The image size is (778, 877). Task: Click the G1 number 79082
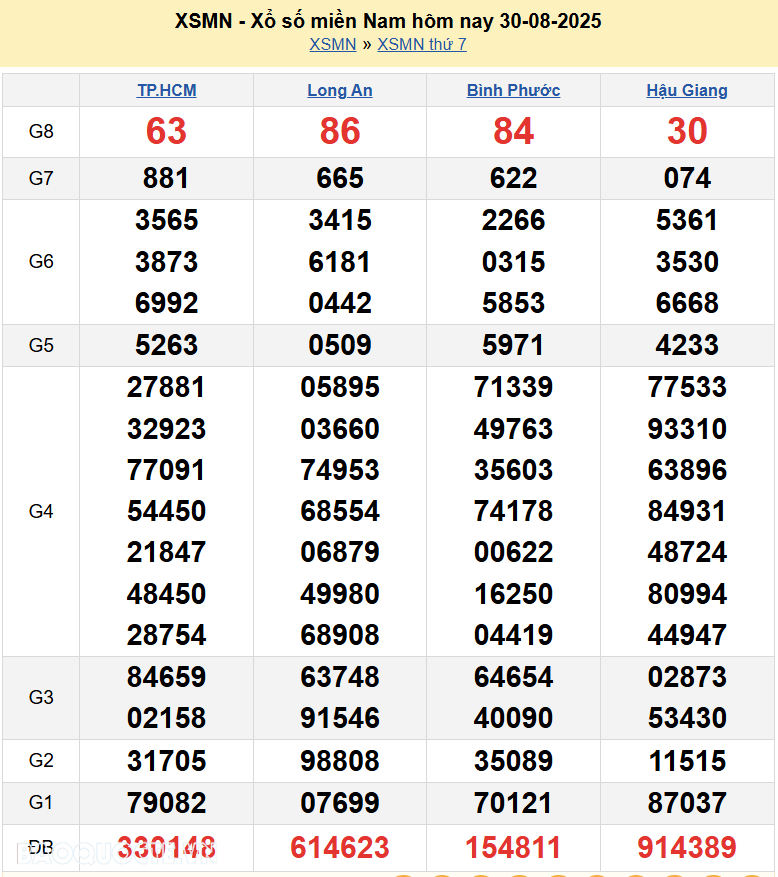click(166, 802)
